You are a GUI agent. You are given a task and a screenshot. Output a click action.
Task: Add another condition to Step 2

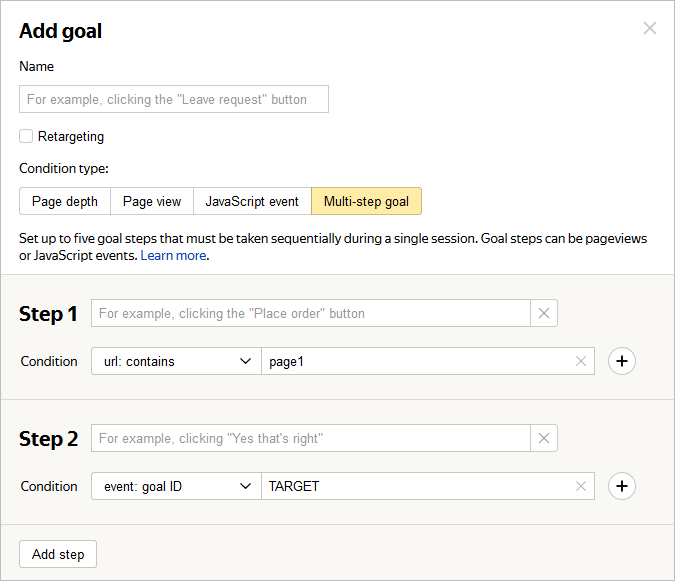click(x=622, y=486)
